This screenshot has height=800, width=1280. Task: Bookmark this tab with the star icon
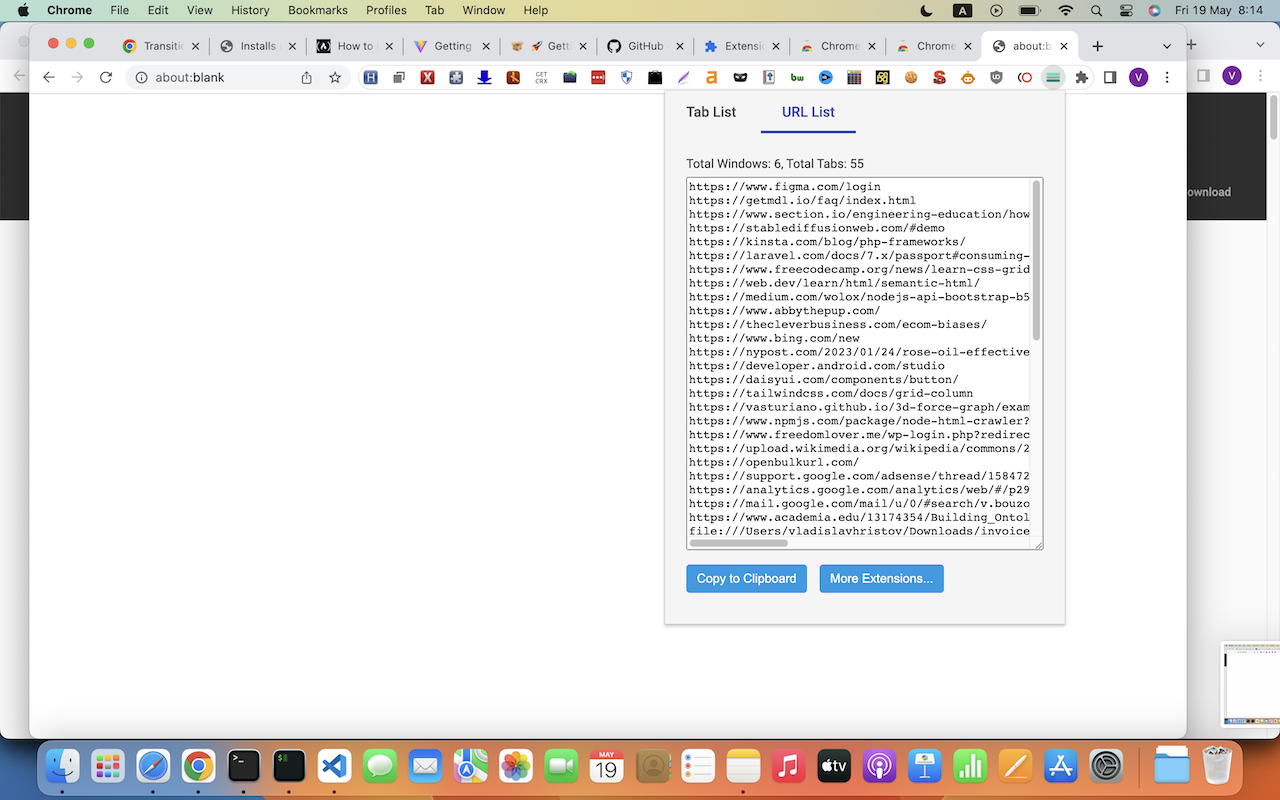pos(335,77)
